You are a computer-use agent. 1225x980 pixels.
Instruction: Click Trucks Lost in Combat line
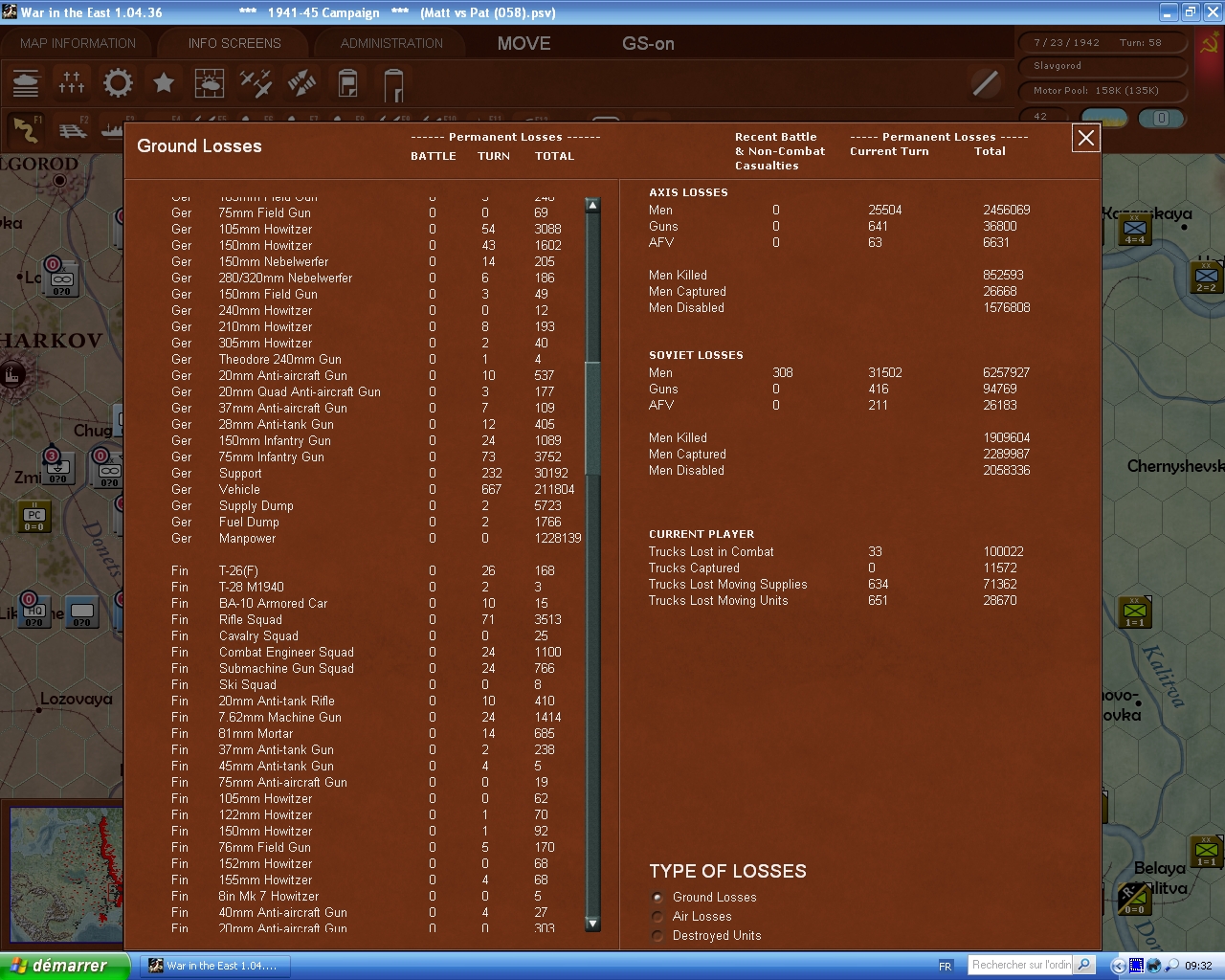point(835,551)
